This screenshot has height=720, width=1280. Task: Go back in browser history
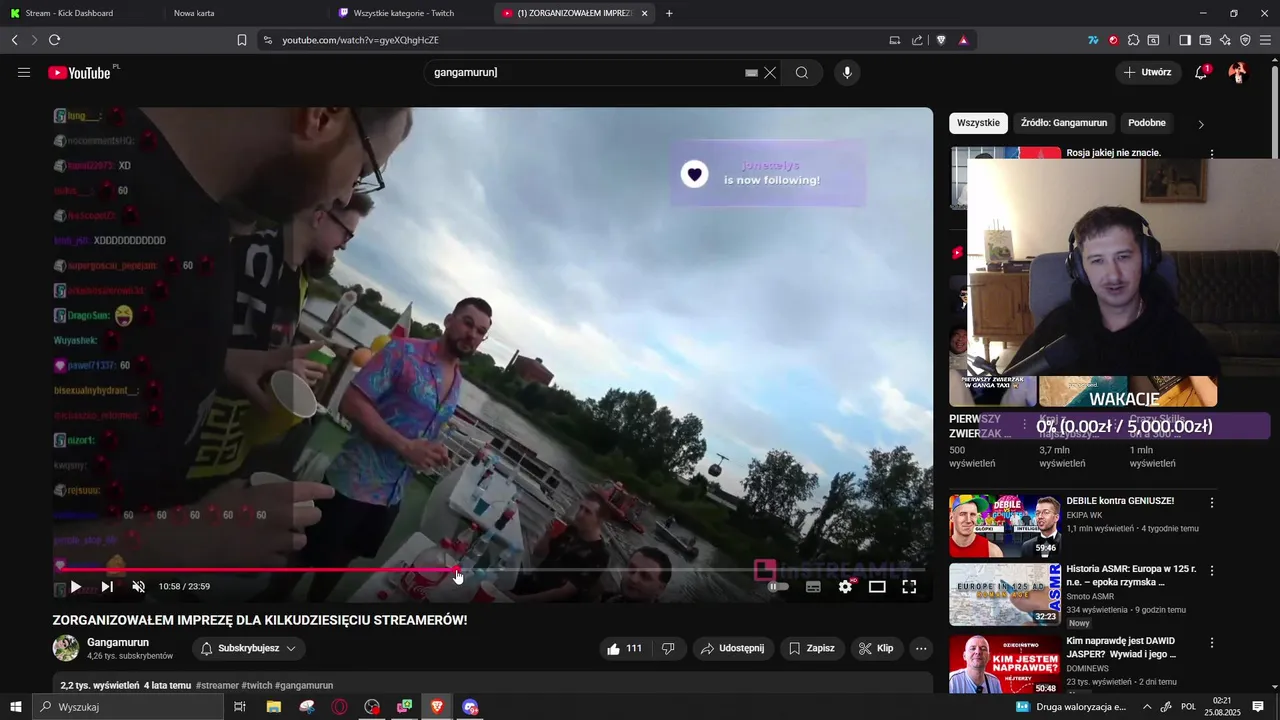coord(14,40)
